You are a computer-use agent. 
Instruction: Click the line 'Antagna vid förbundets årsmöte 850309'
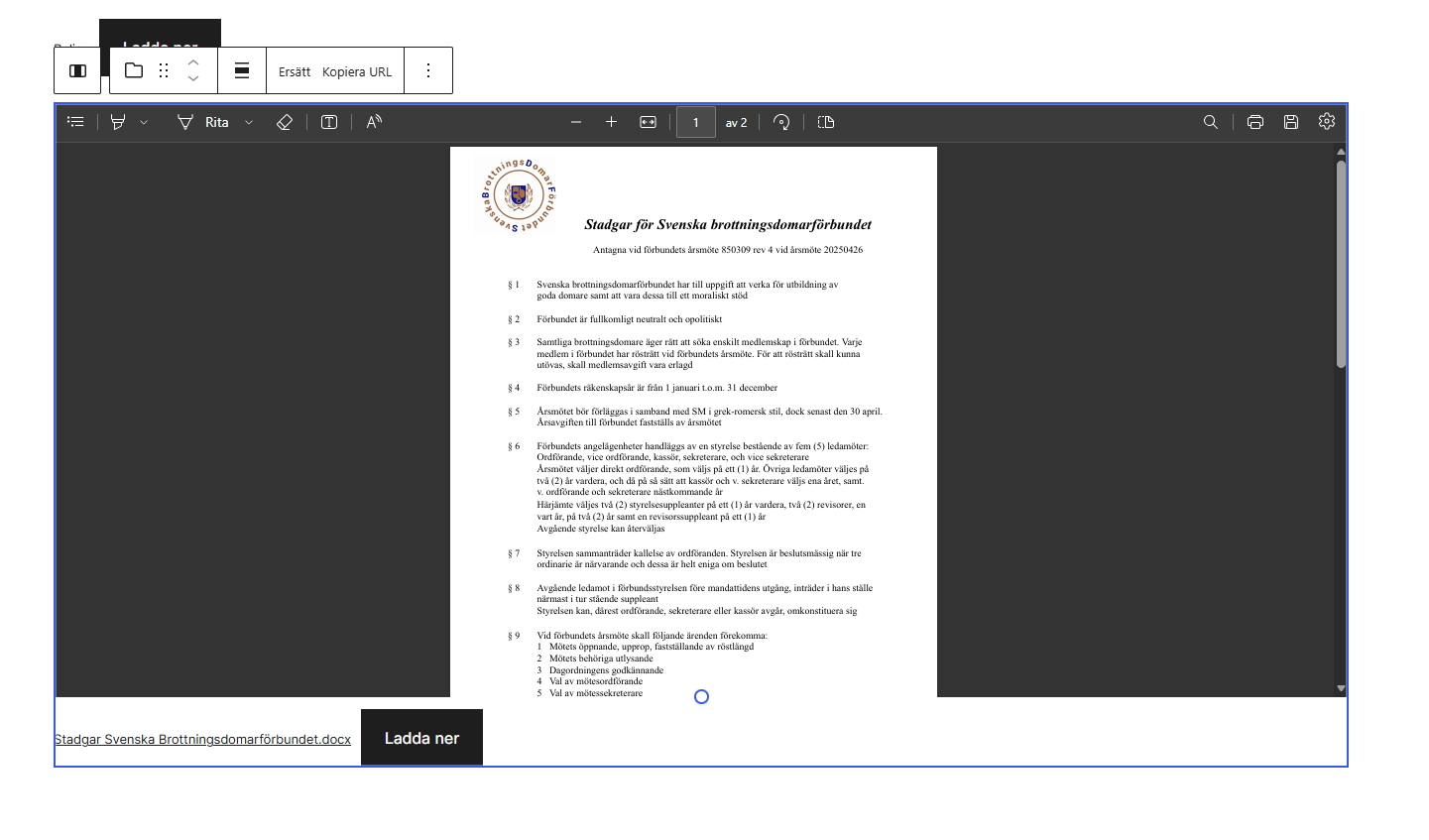[x=728, y=250]
